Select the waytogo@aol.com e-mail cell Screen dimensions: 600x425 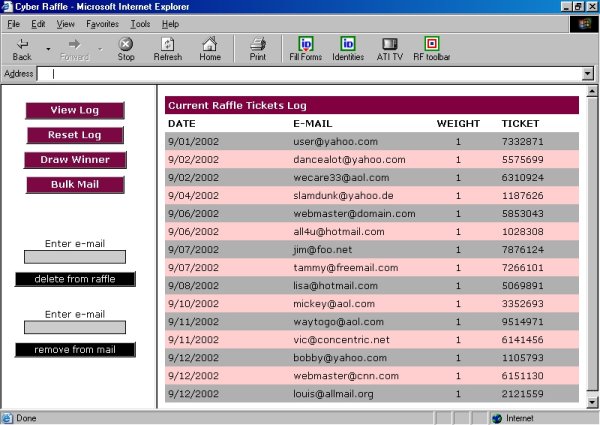(338, 321)
